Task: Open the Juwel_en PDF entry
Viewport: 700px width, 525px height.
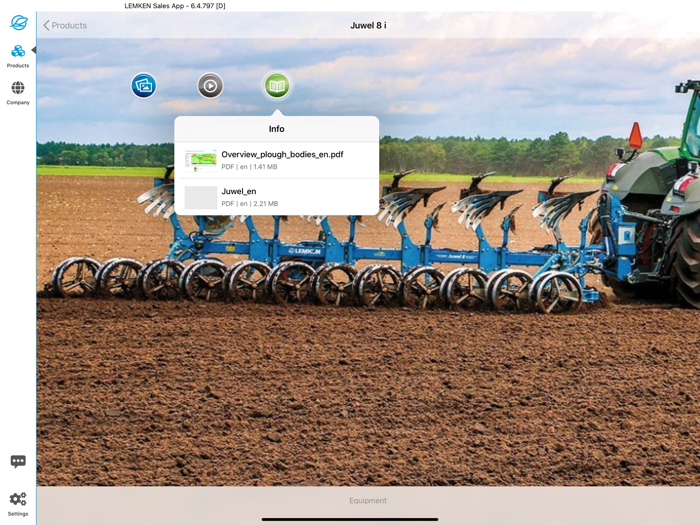Action: pos(277,197)
